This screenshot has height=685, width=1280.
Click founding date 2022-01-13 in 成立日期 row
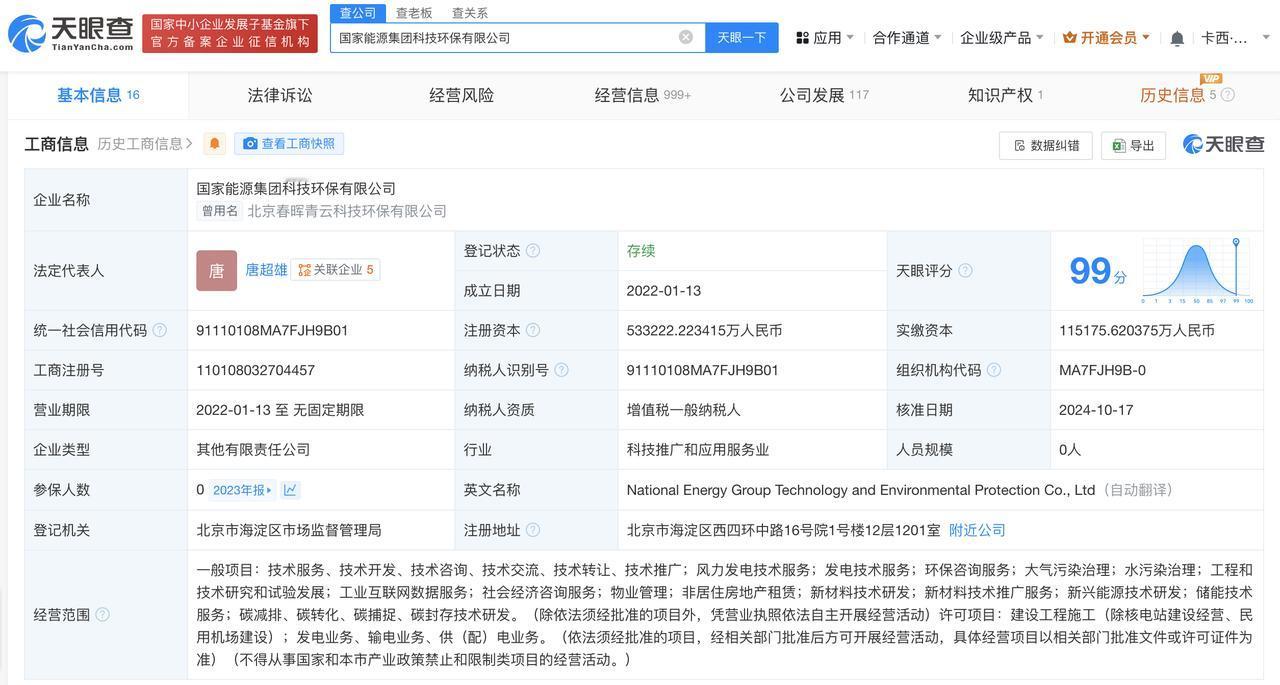[664, 290]
